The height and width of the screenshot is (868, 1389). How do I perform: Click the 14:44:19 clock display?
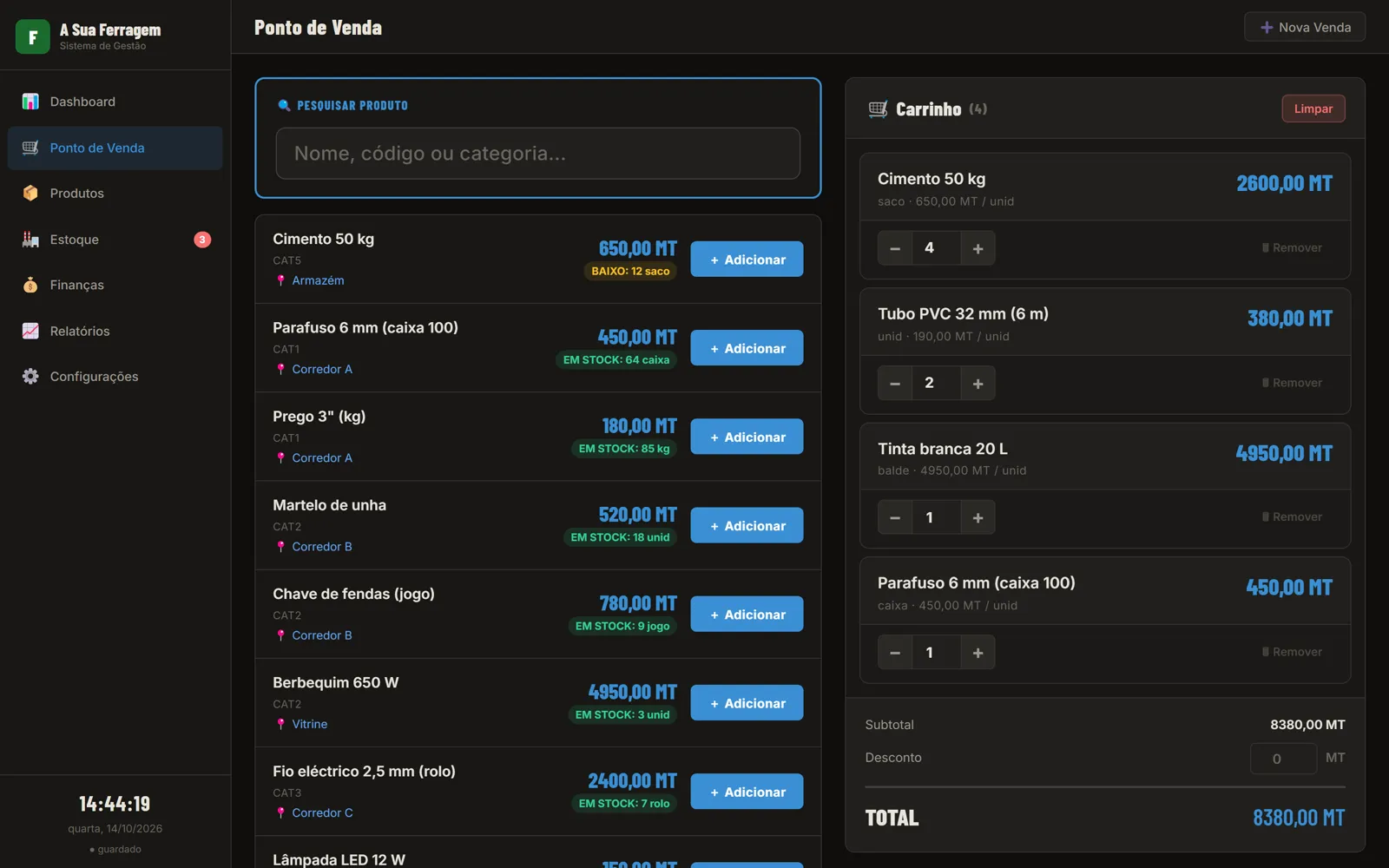[x=115, y=804]
